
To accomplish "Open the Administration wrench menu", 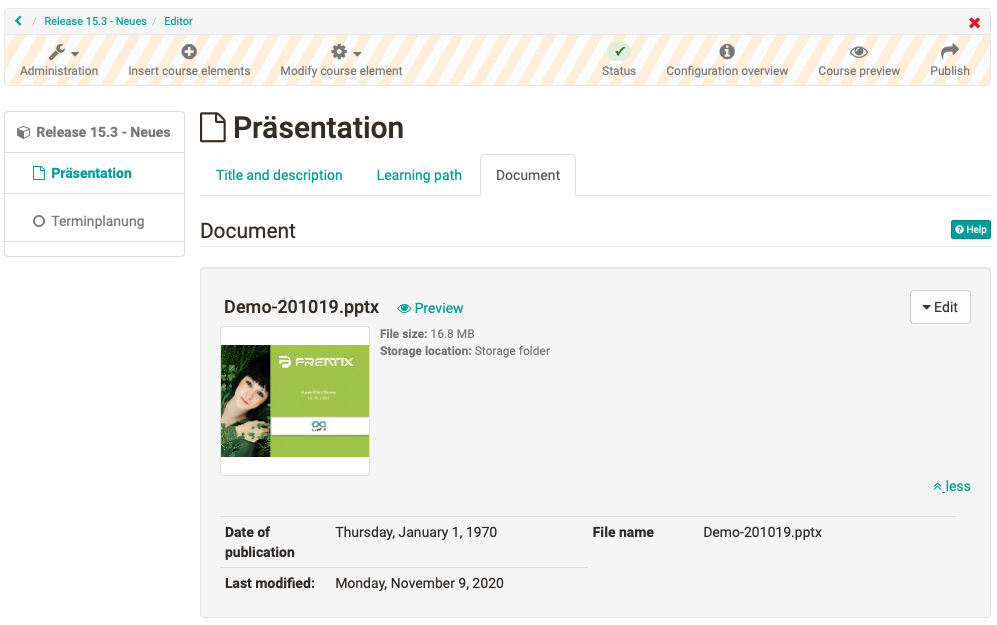I will click(x=59, y=60).
